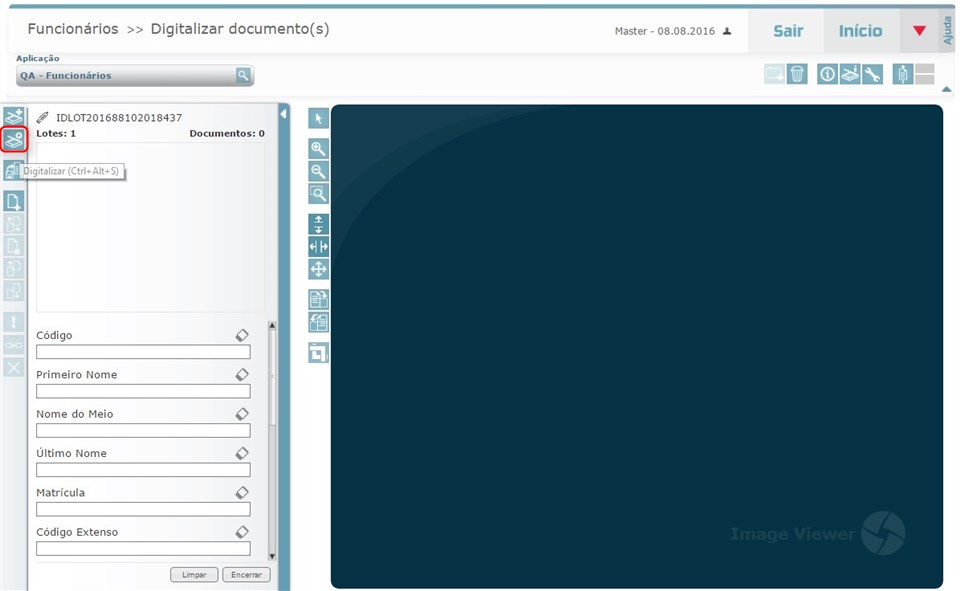The image size is (960, 591).
Task: Open the QA - Funcionários application dropdown
Action: (241, 75)
